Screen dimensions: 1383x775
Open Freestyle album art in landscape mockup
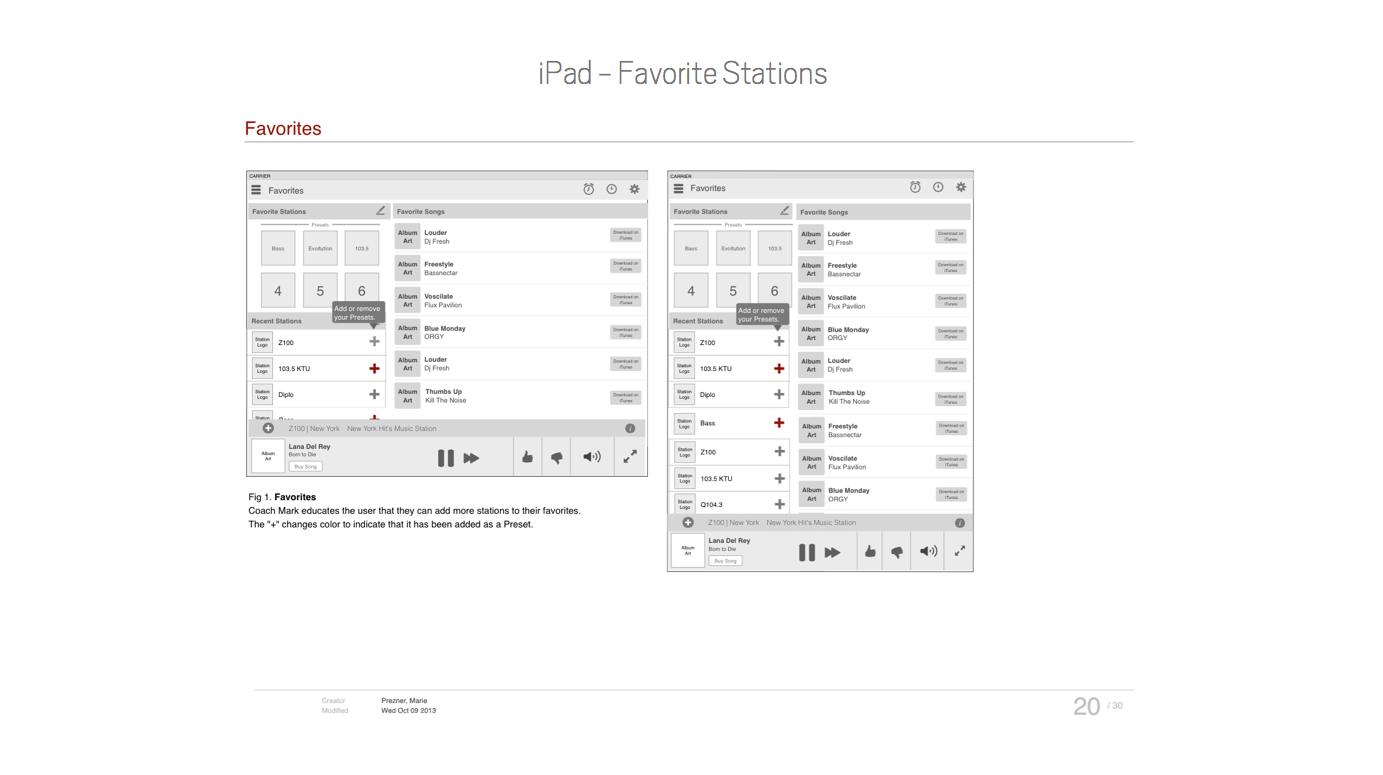pos(407,268)
